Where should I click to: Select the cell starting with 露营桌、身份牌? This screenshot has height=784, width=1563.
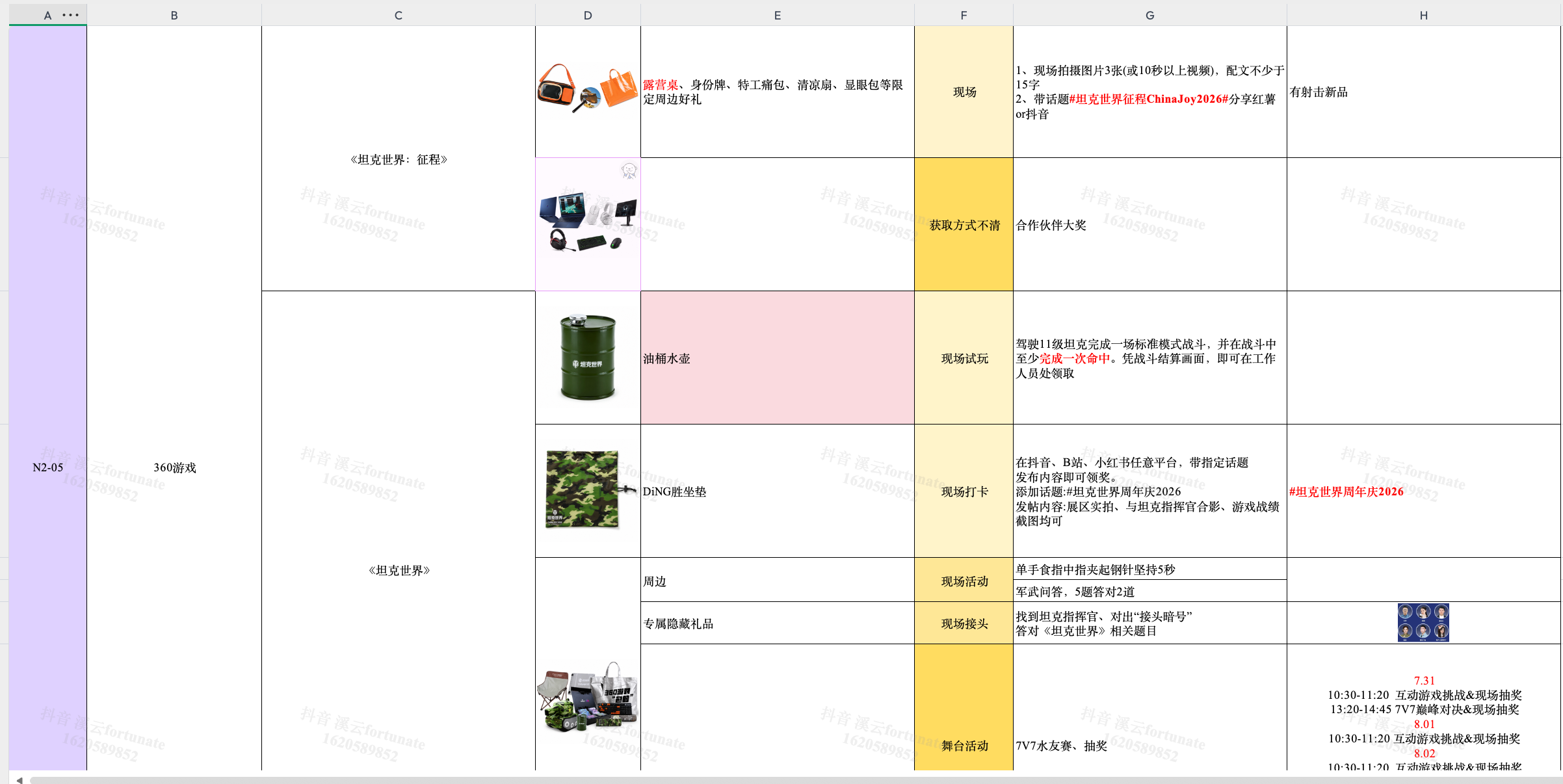(778, 92)
